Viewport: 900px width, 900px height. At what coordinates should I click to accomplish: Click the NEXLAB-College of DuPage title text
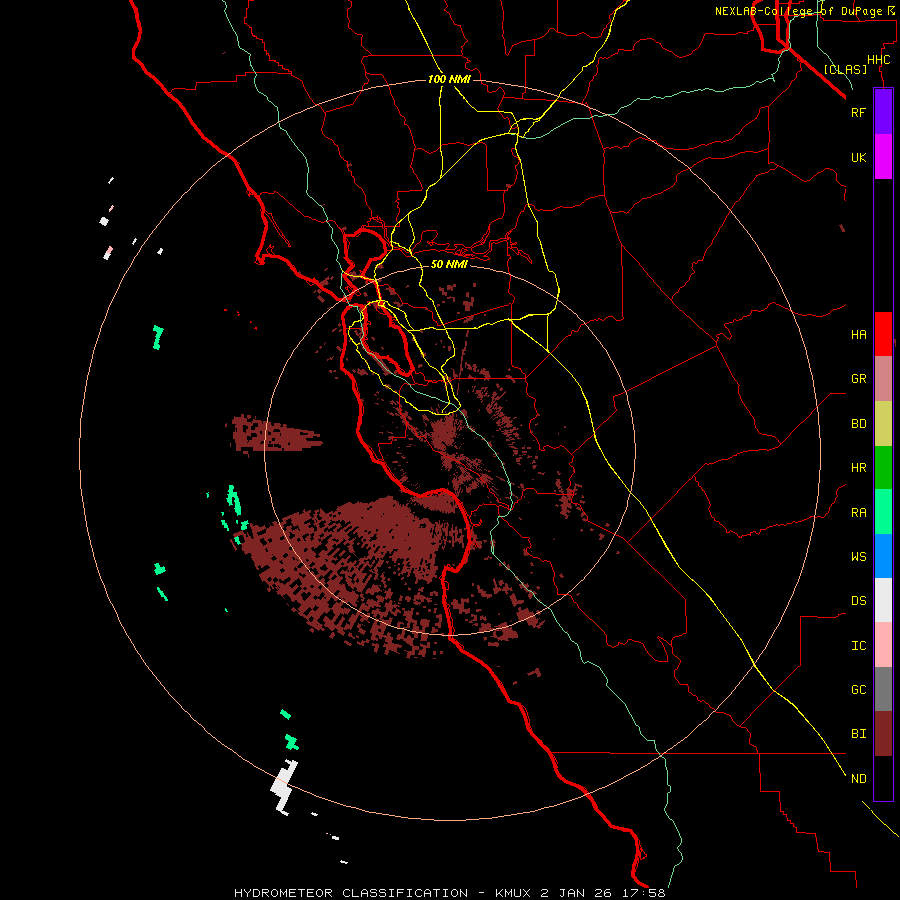click(798, 11)
